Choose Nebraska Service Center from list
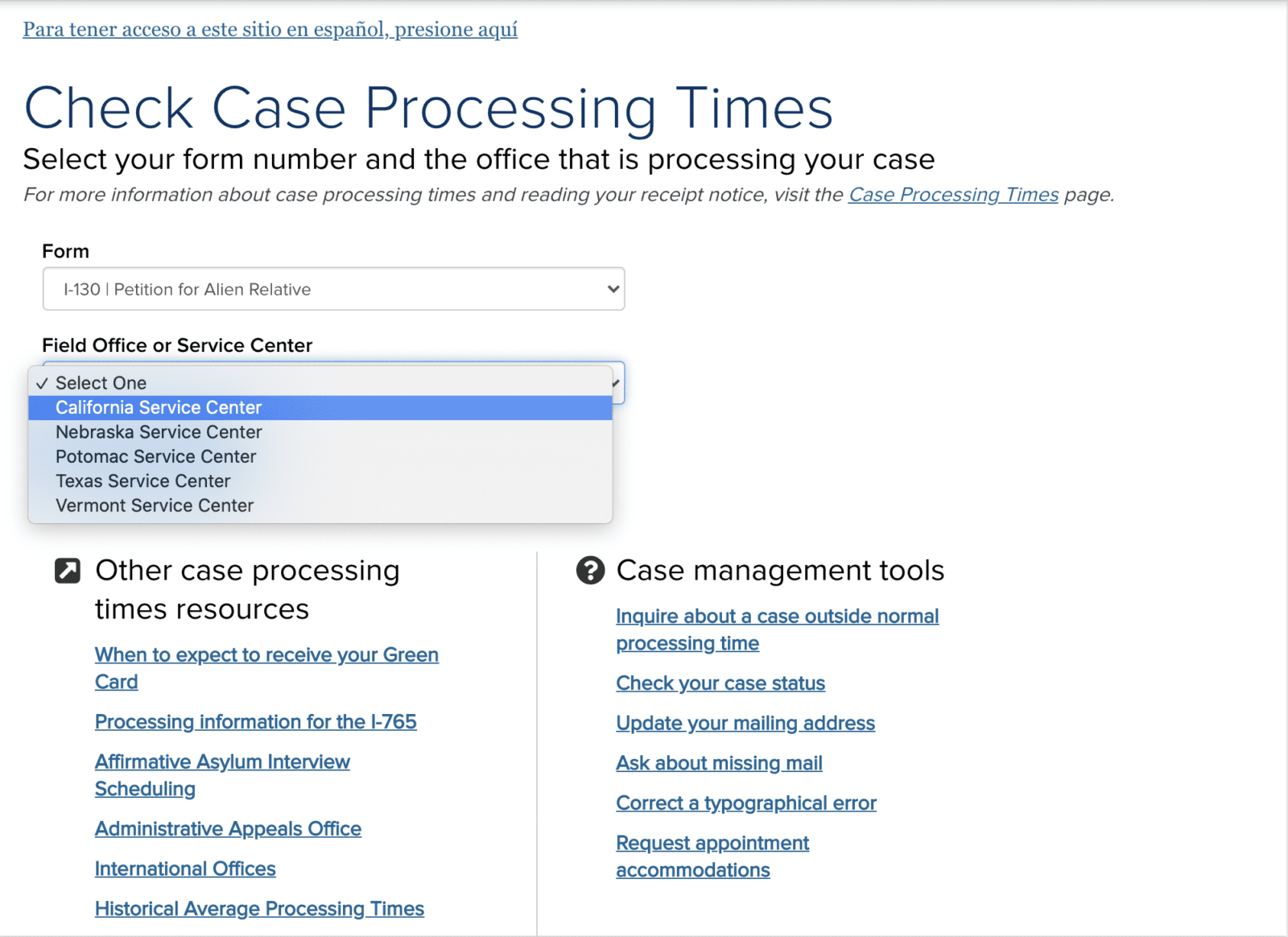This screenshot has height=937, width=1288. pyautogui.click(x=320, y=432)
